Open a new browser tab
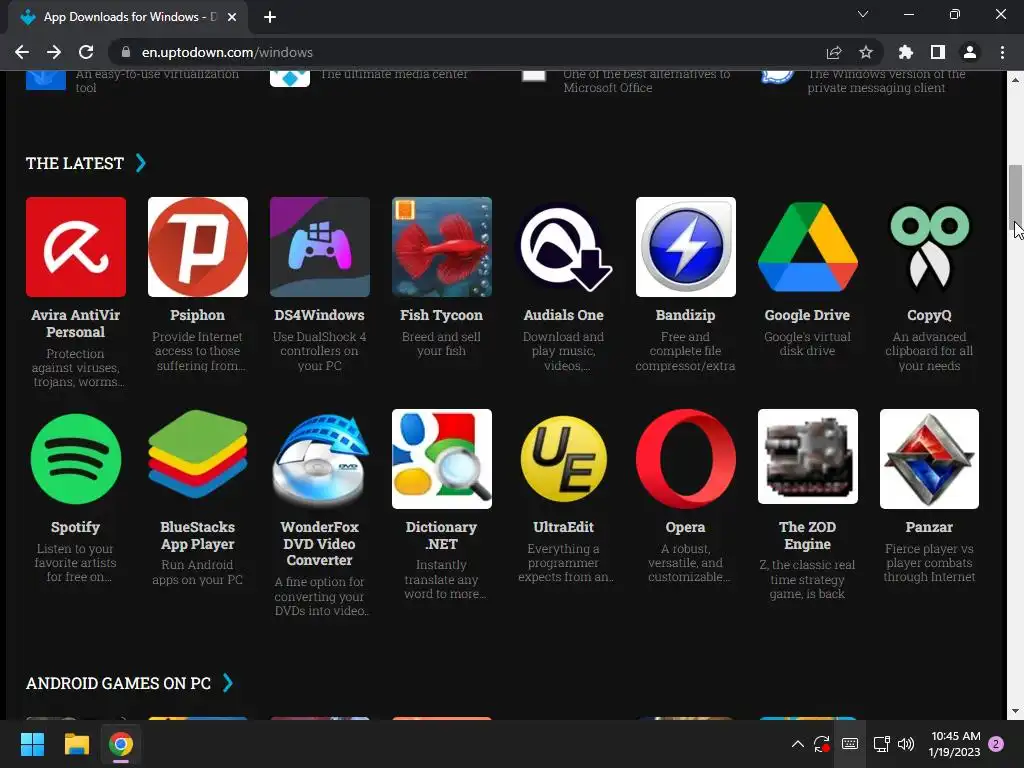The width and height of the screenshot is (1024, 768). pos(270,17)
